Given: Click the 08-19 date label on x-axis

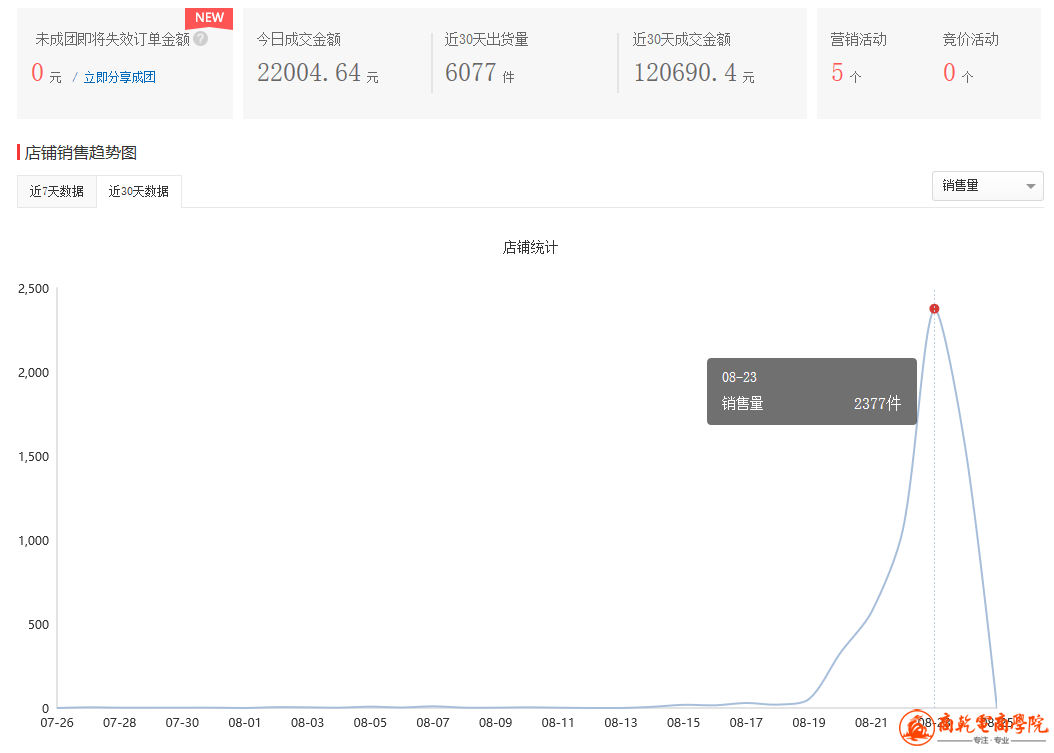Looking at the screenshot, I should [x=809, y=722].
